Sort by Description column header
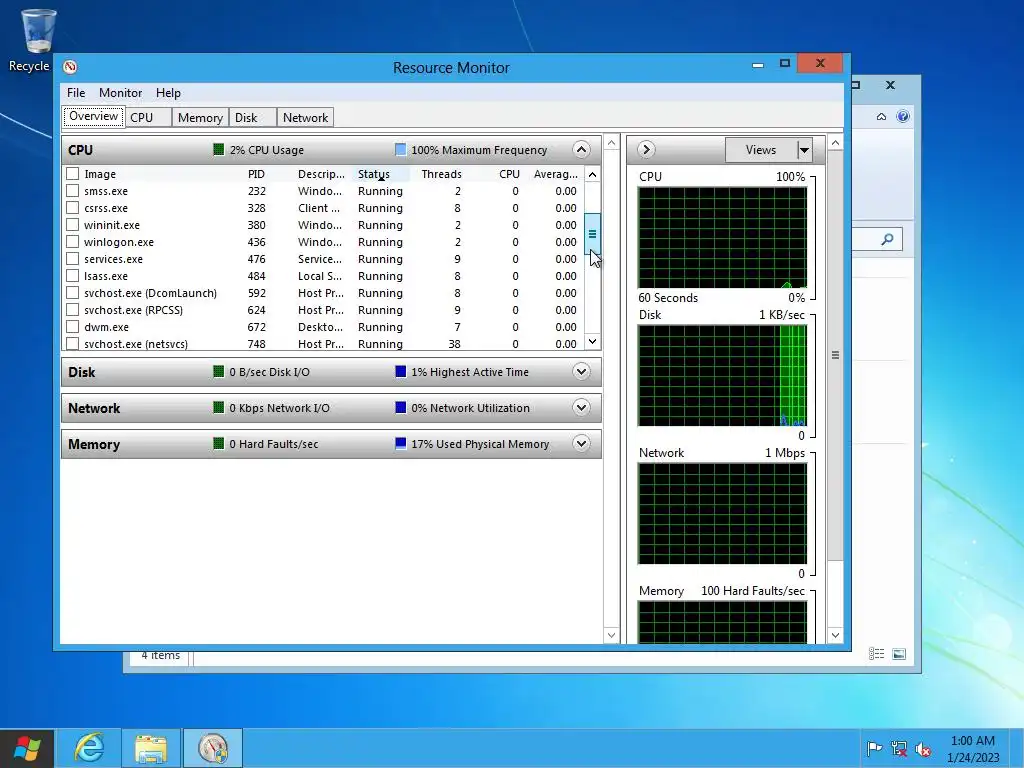 point(321,174)
